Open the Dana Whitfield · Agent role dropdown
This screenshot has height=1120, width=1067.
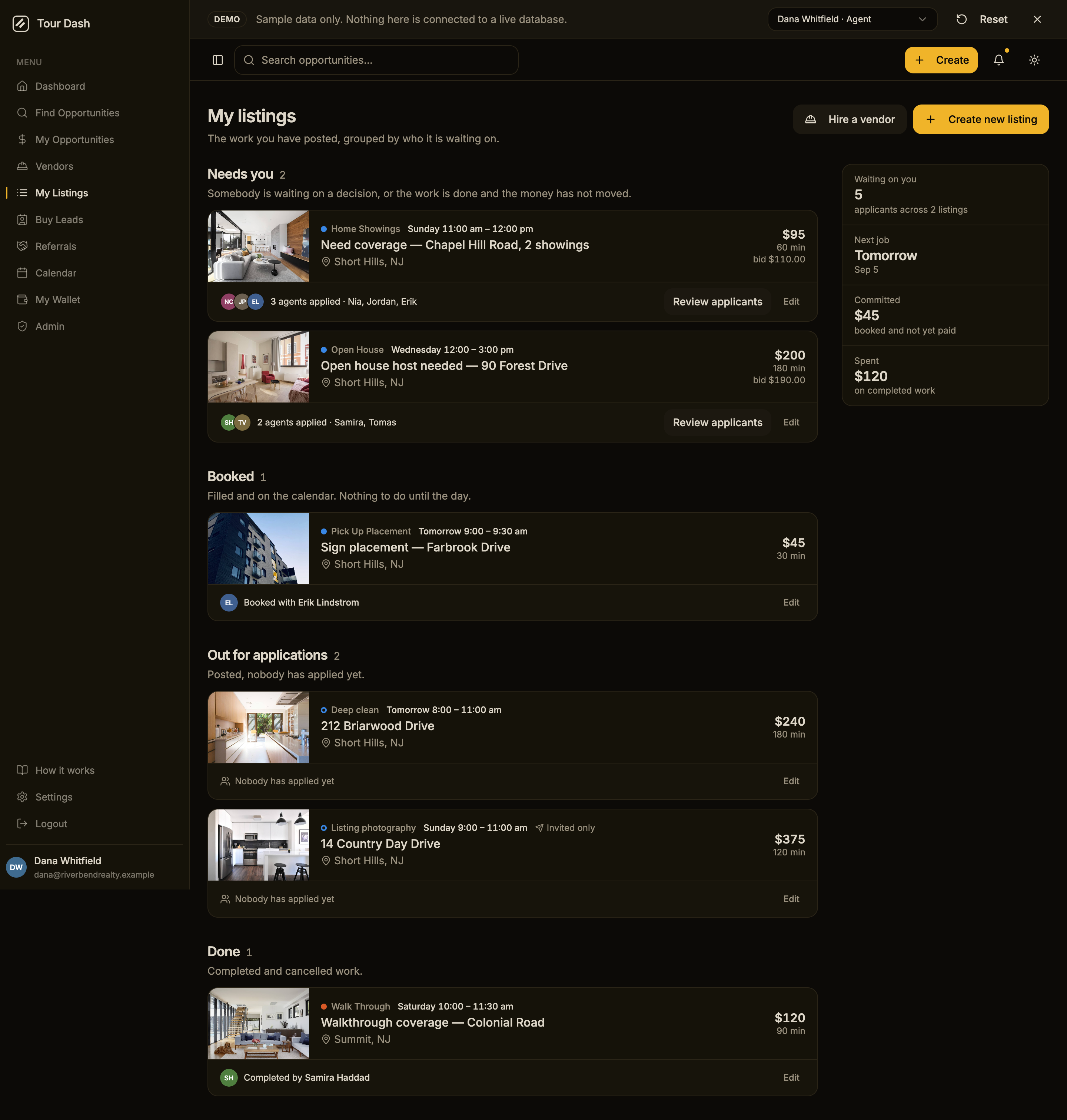coord(852,19)
